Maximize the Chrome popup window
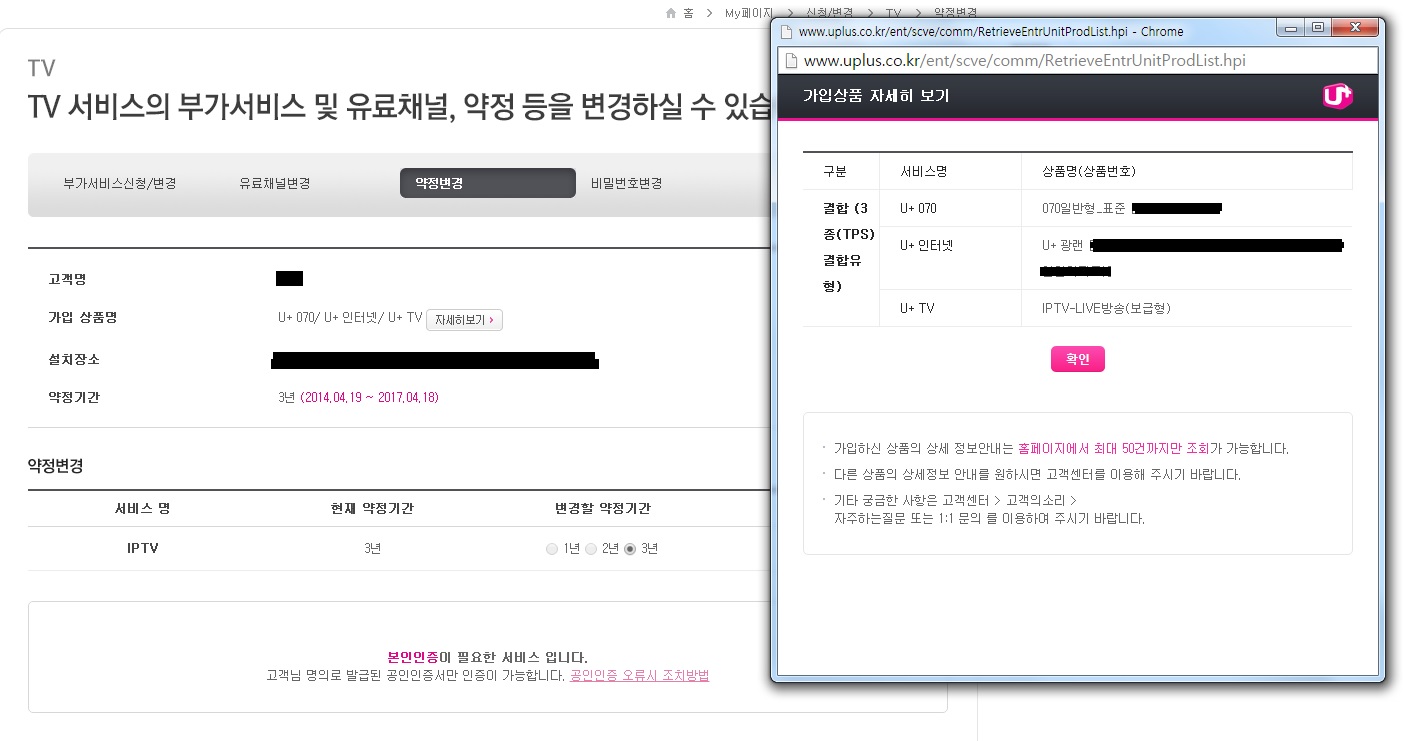This screenshot has width=1407, height=741. (1318, 28)
